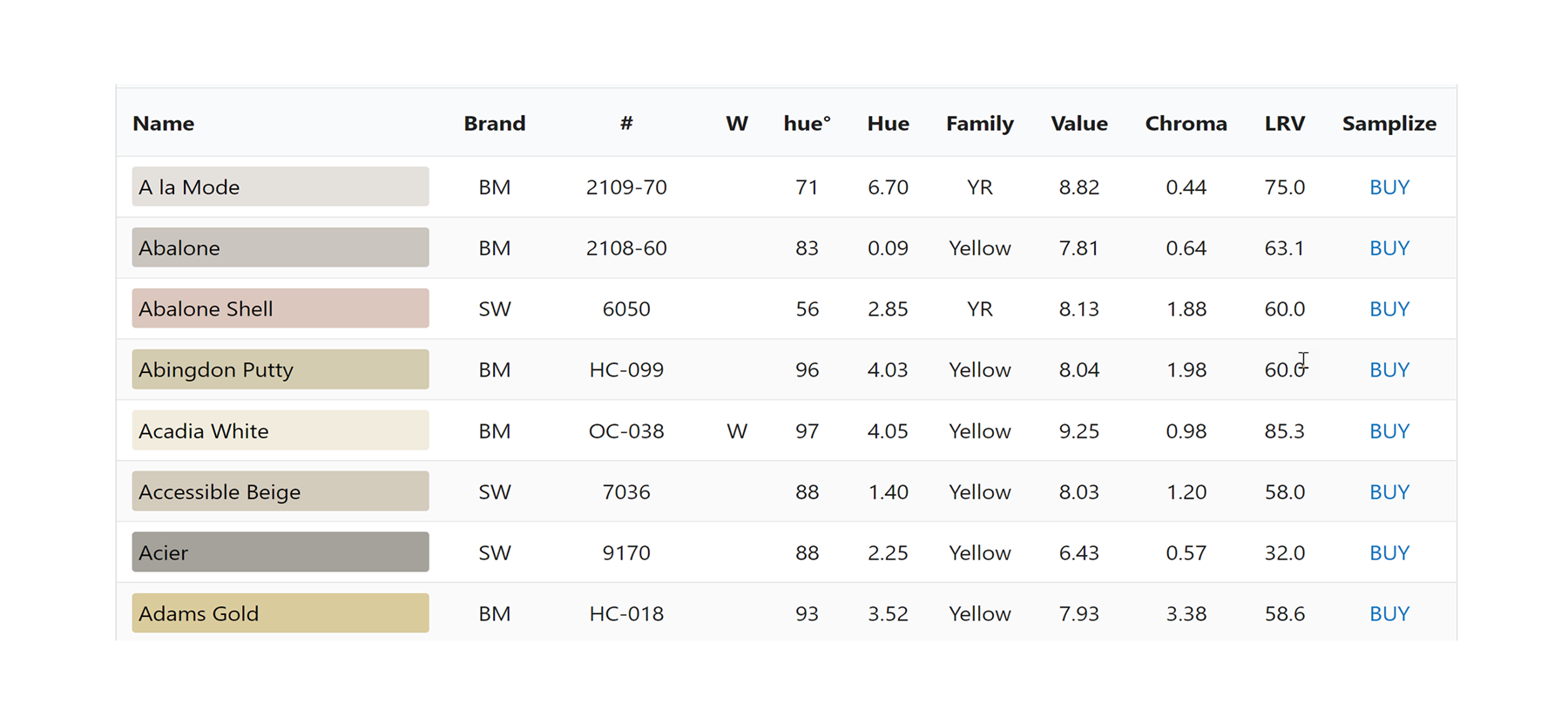Click BUY for Acadia White
1568x724 pixels.
[1389, 431]
